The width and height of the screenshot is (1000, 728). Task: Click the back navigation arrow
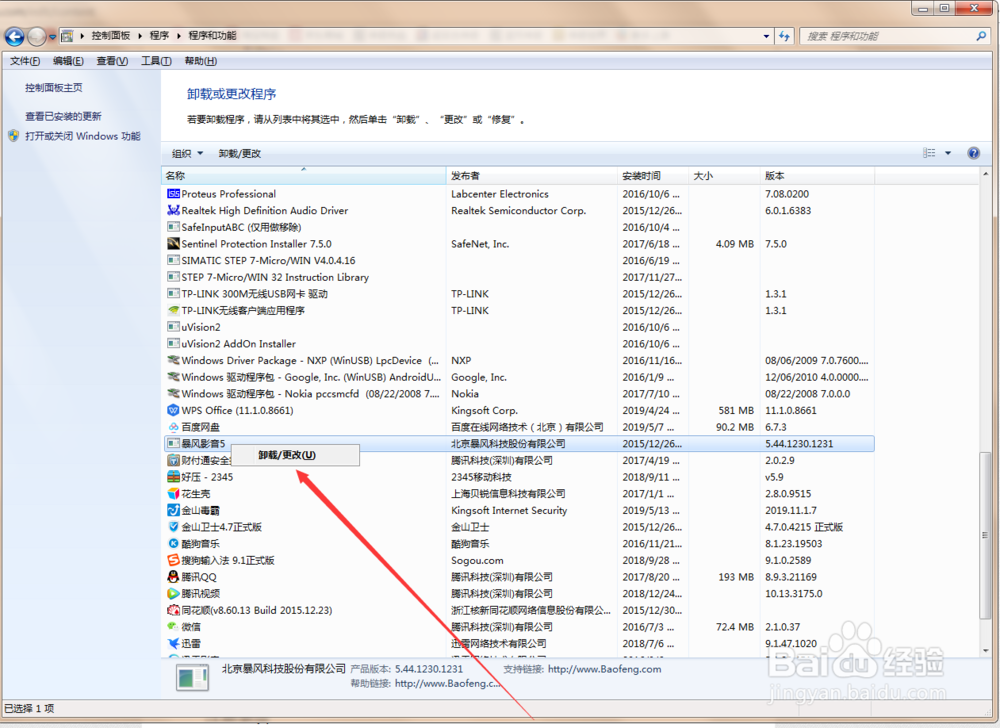pos(15,37)
